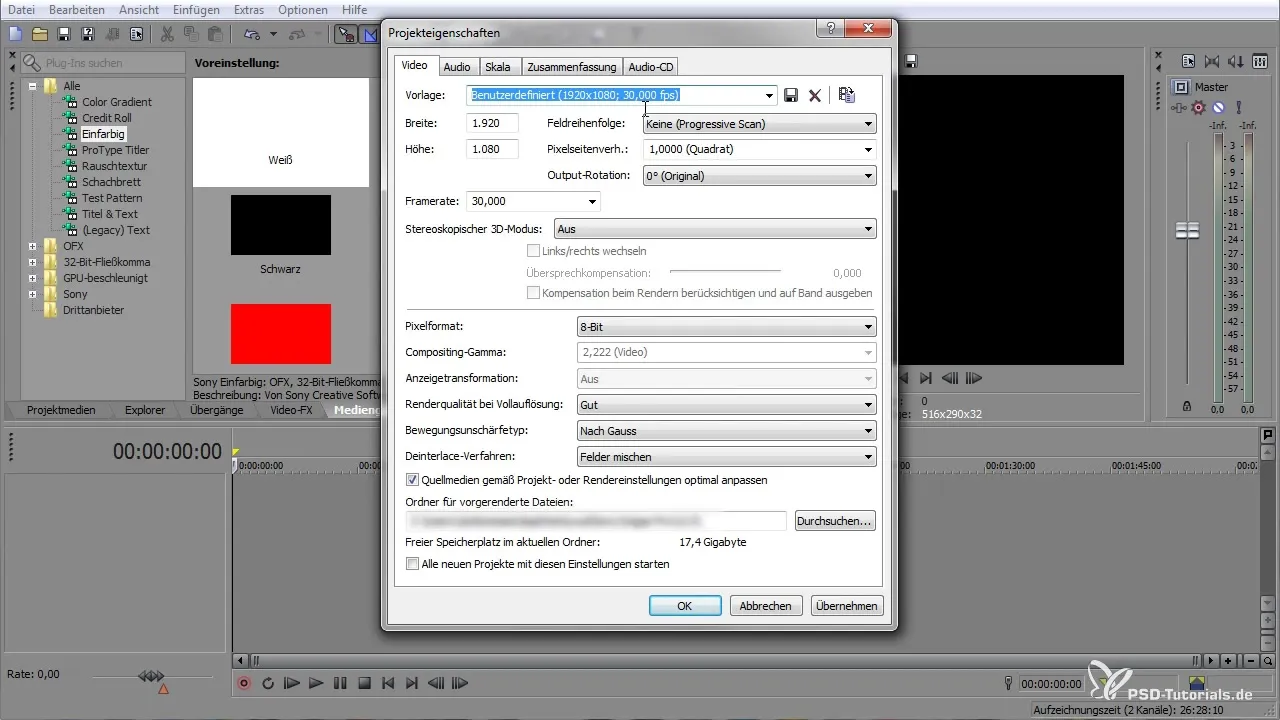This screenshot has width=1280, height=720.
Task: Click the downmix output icon in the mixer
Action: 1212,61
